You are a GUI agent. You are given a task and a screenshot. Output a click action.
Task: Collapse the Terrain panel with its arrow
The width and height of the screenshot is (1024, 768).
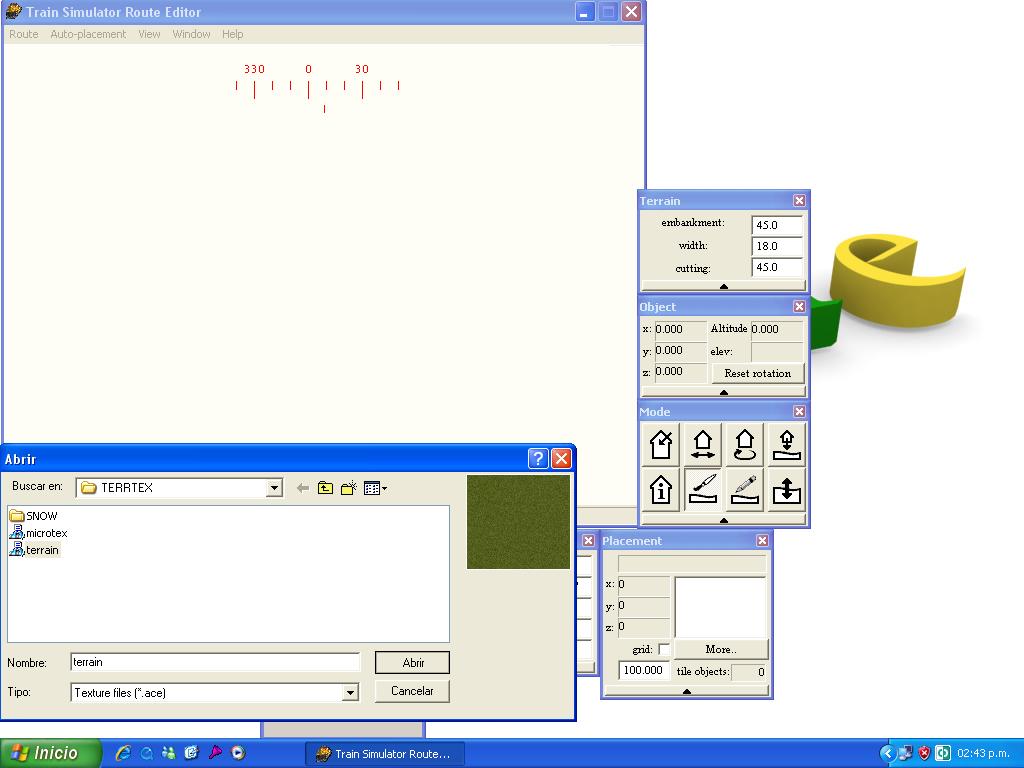(x=722, y=286)
